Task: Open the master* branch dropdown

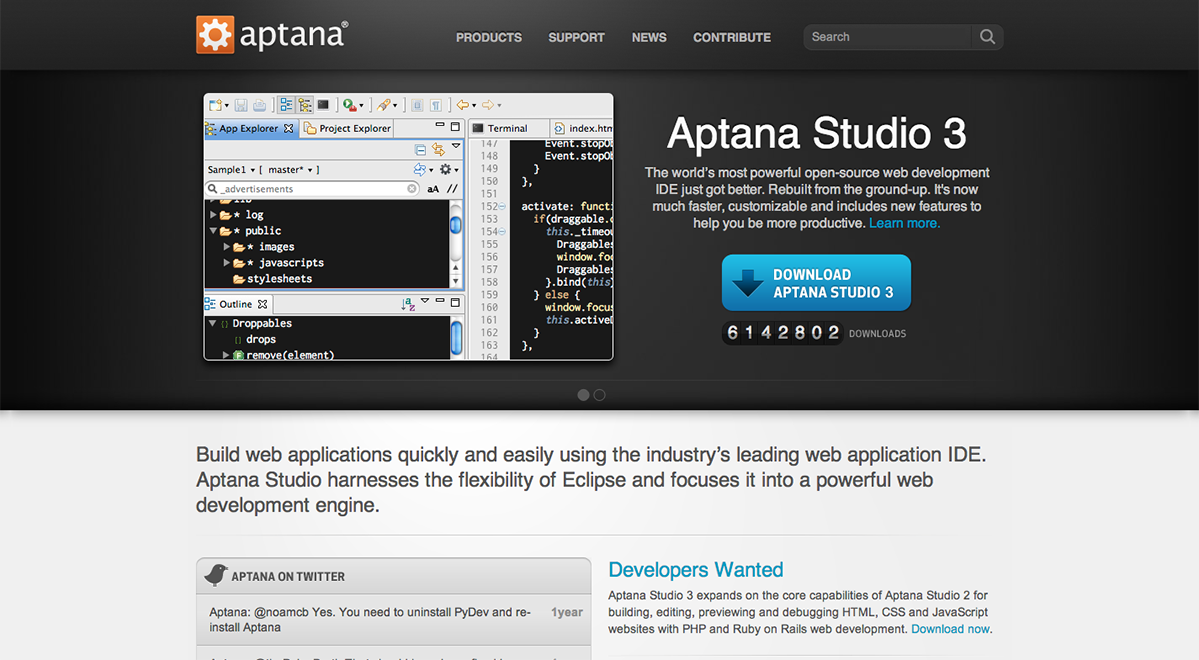Action: point(292,170)
